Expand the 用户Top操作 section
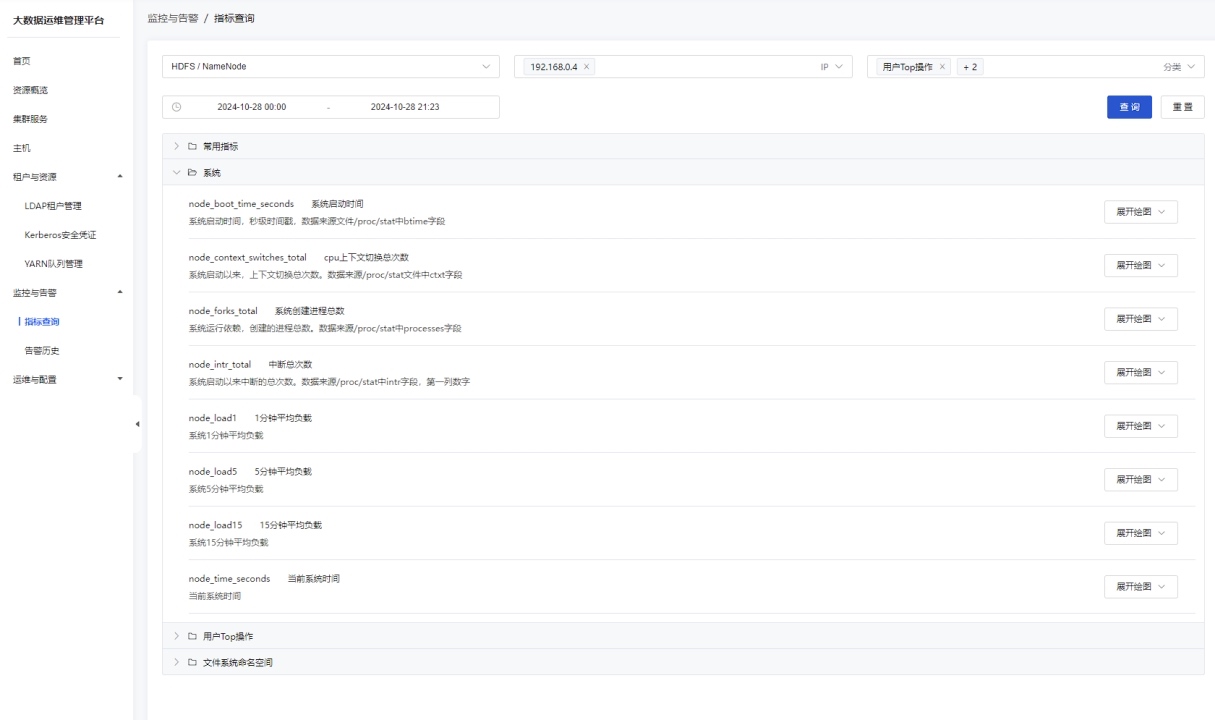 (x=684, y=636)
